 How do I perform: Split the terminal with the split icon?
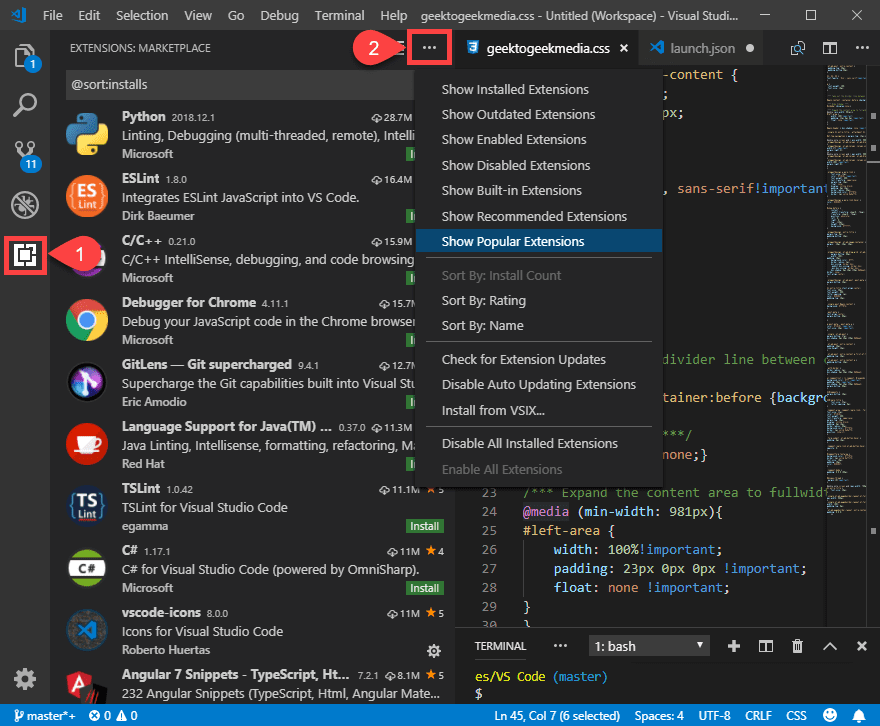766,645
